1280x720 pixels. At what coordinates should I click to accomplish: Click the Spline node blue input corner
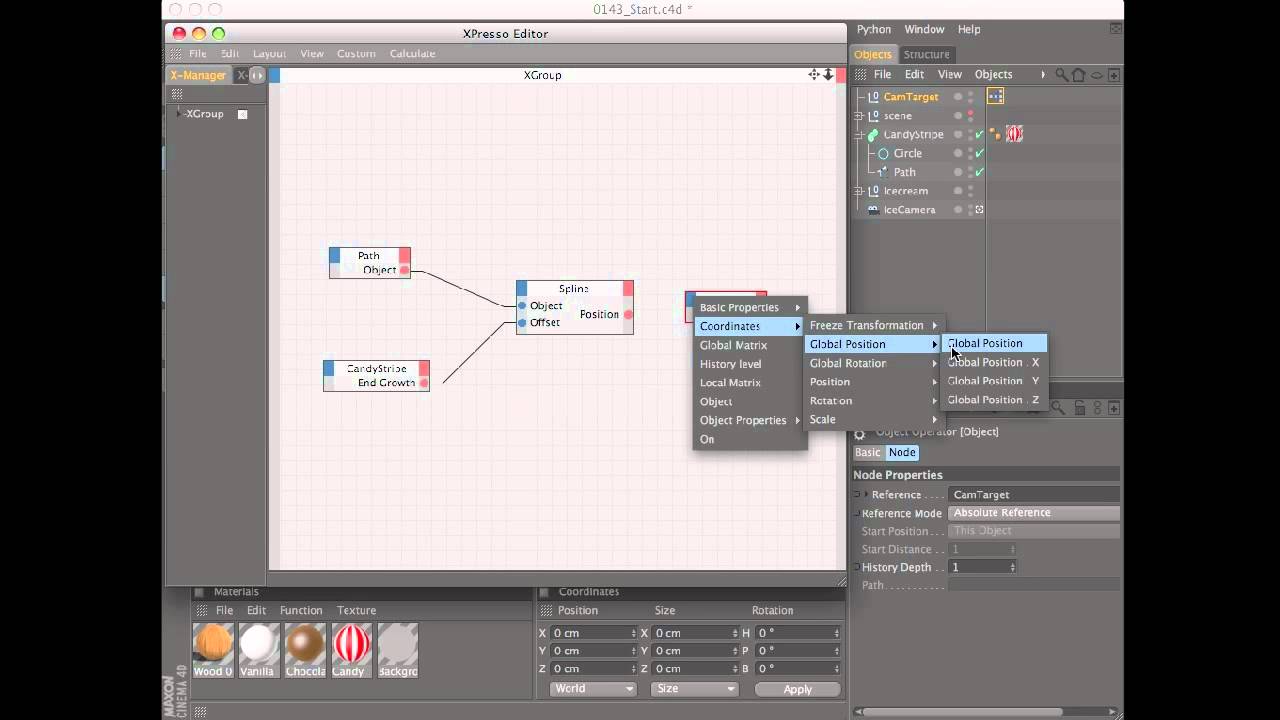tap(522, 289)
